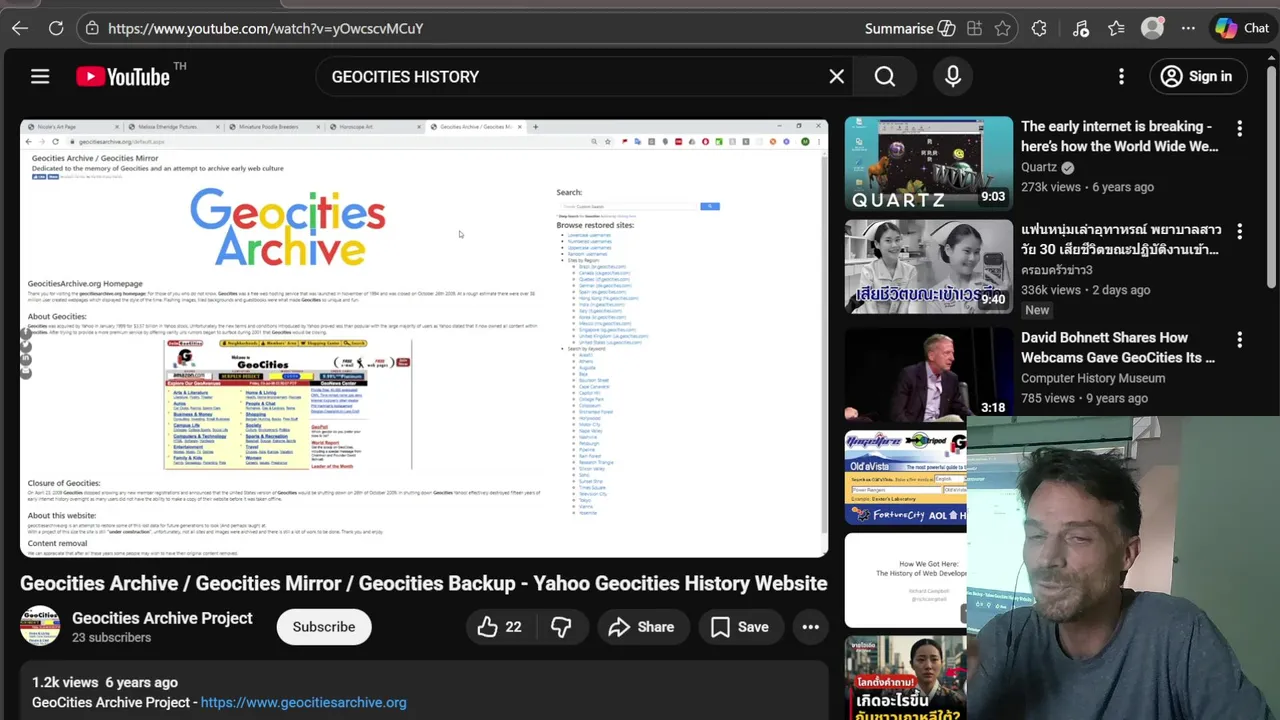The image size is (1280, 720).
Task: Open options for David Bohnett video
Action: 1239,339
